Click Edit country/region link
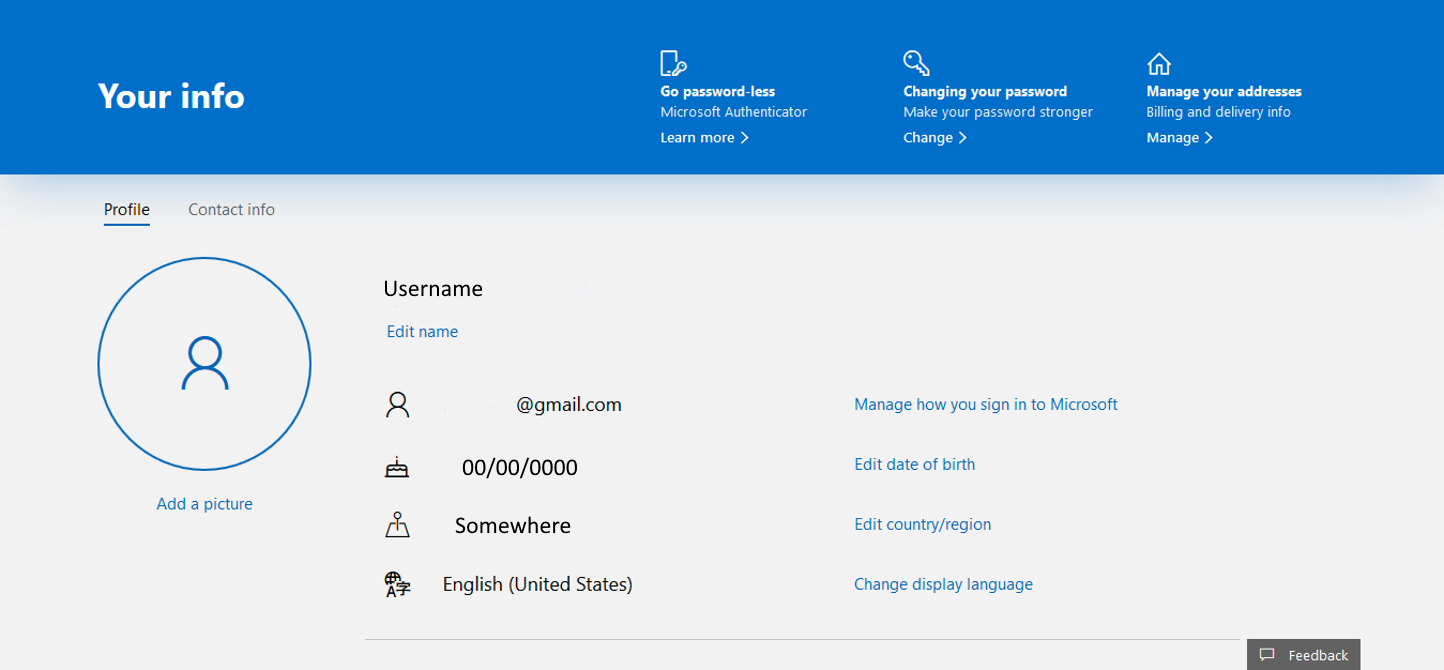This screenshot has width=1444, height=670. [x=922, y=524]
